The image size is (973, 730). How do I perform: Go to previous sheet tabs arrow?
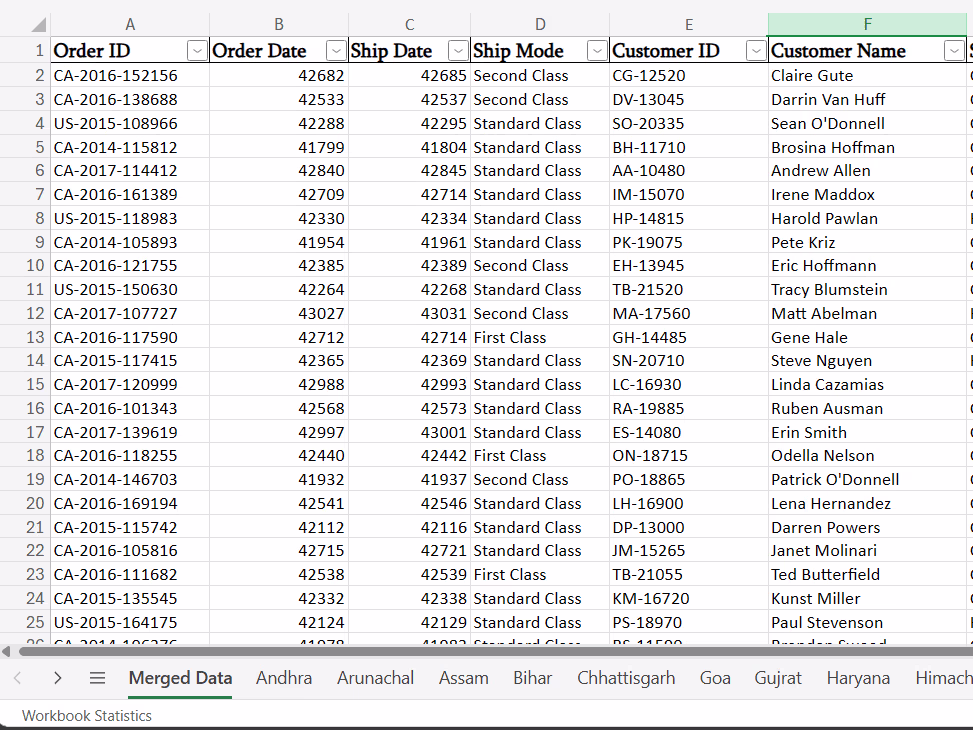[x=17, y=678]
